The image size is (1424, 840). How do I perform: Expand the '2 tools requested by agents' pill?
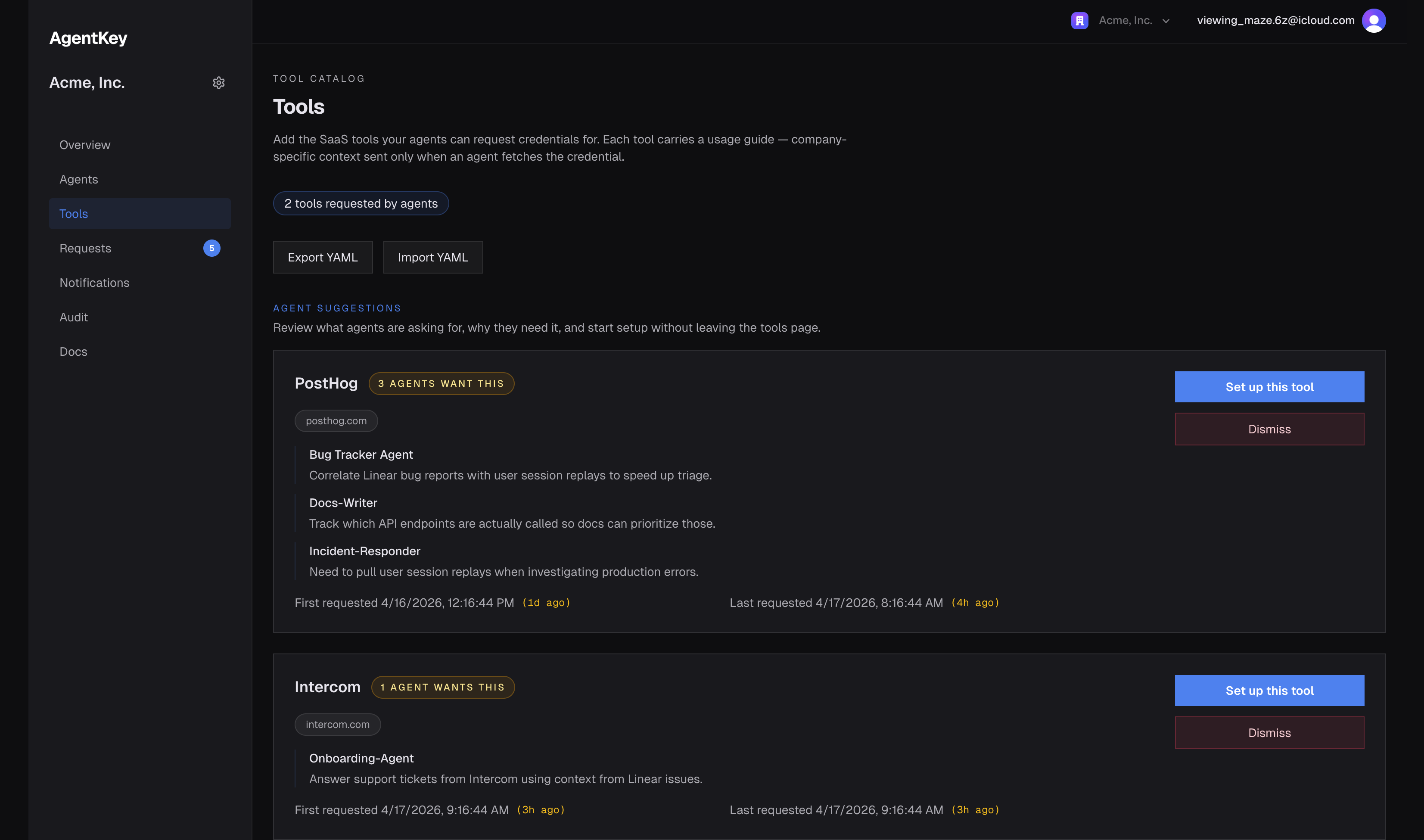point(361,203)
